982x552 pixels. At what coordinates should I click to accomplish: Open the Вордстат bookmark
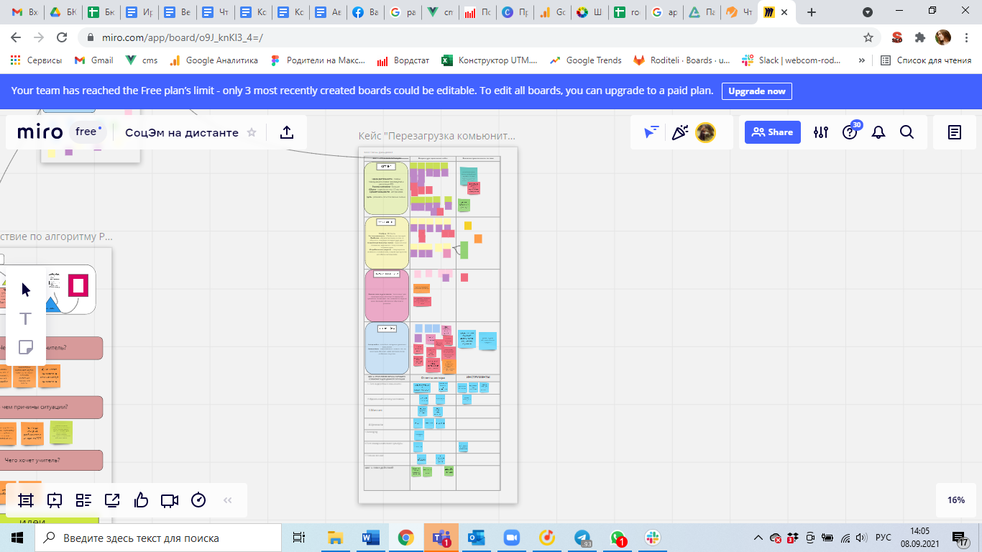tap(403, 60)
